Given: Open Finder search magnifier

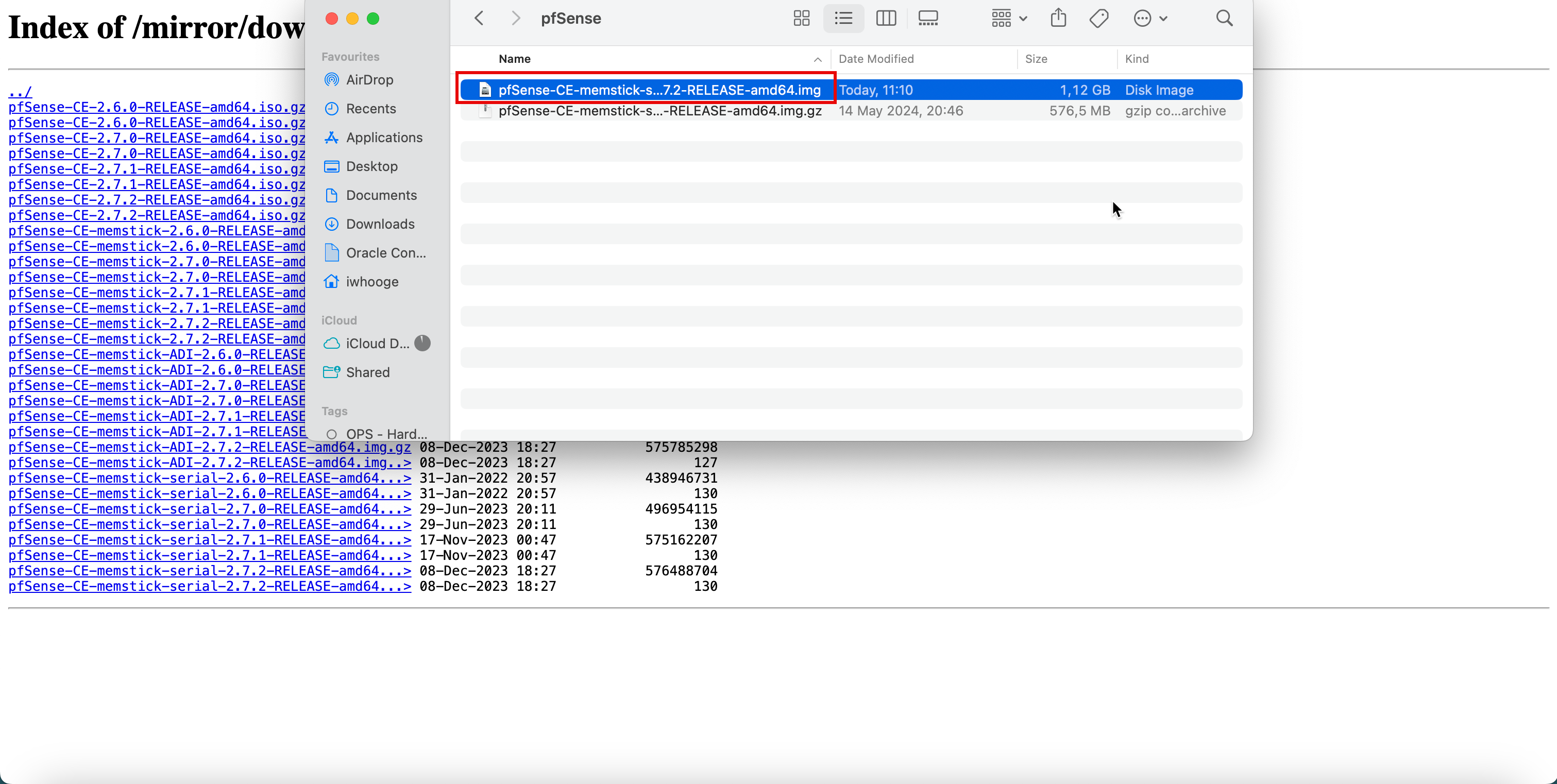Looking at the screenshot, I should (x=1224, y=18).
